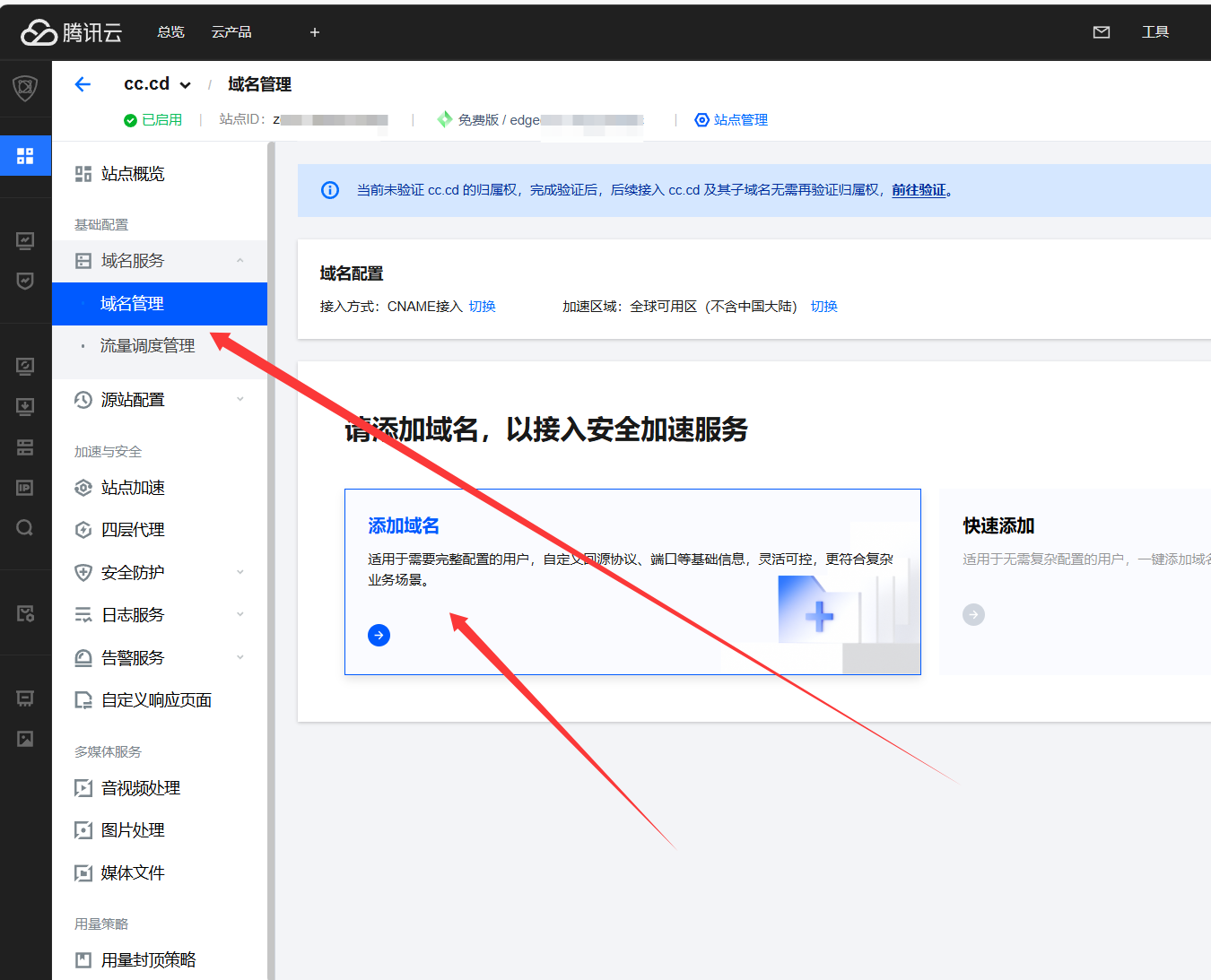Click the plus icon in top bar
1211x980 pixels.
pos(315,32)
